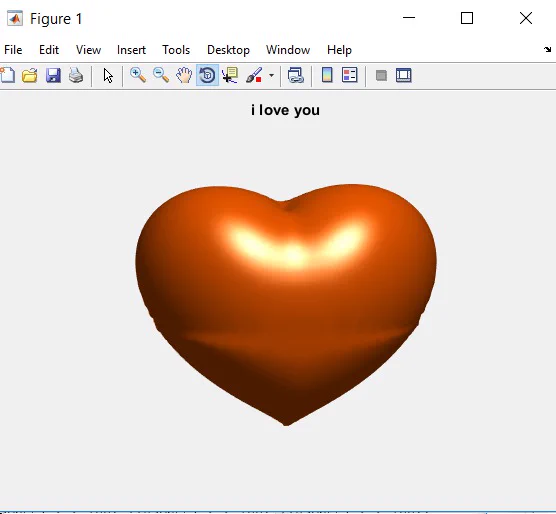Open the Insert menu

[131, 50]
